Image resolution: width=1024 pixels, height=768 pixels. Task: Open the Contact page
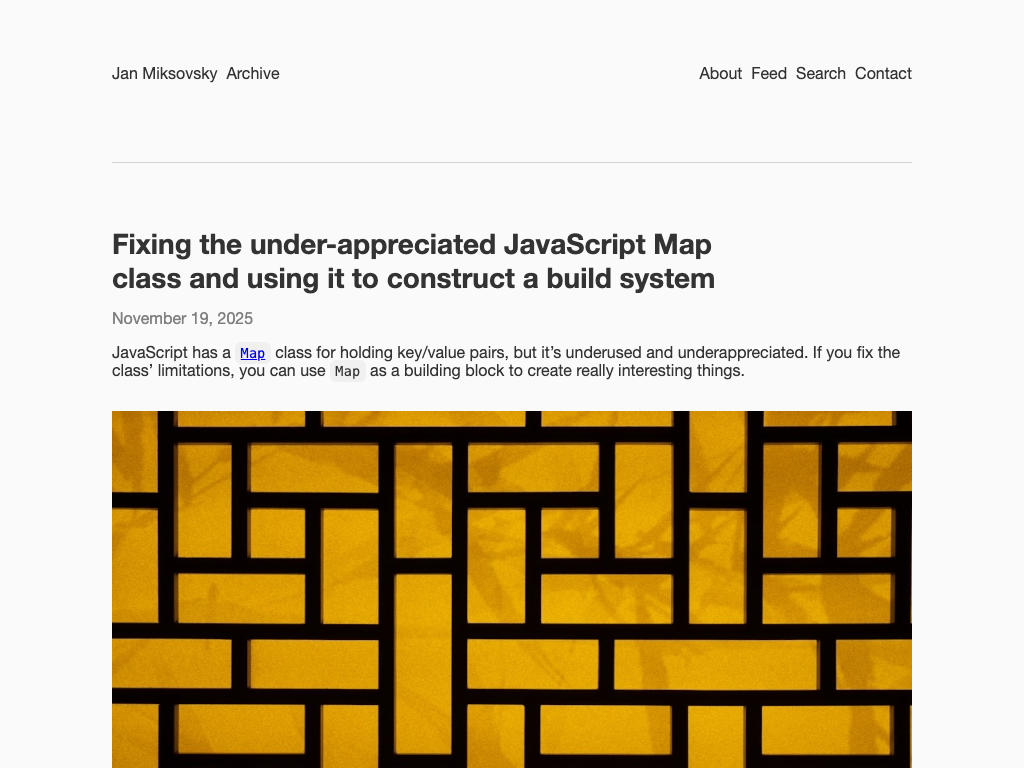point(883,74)
